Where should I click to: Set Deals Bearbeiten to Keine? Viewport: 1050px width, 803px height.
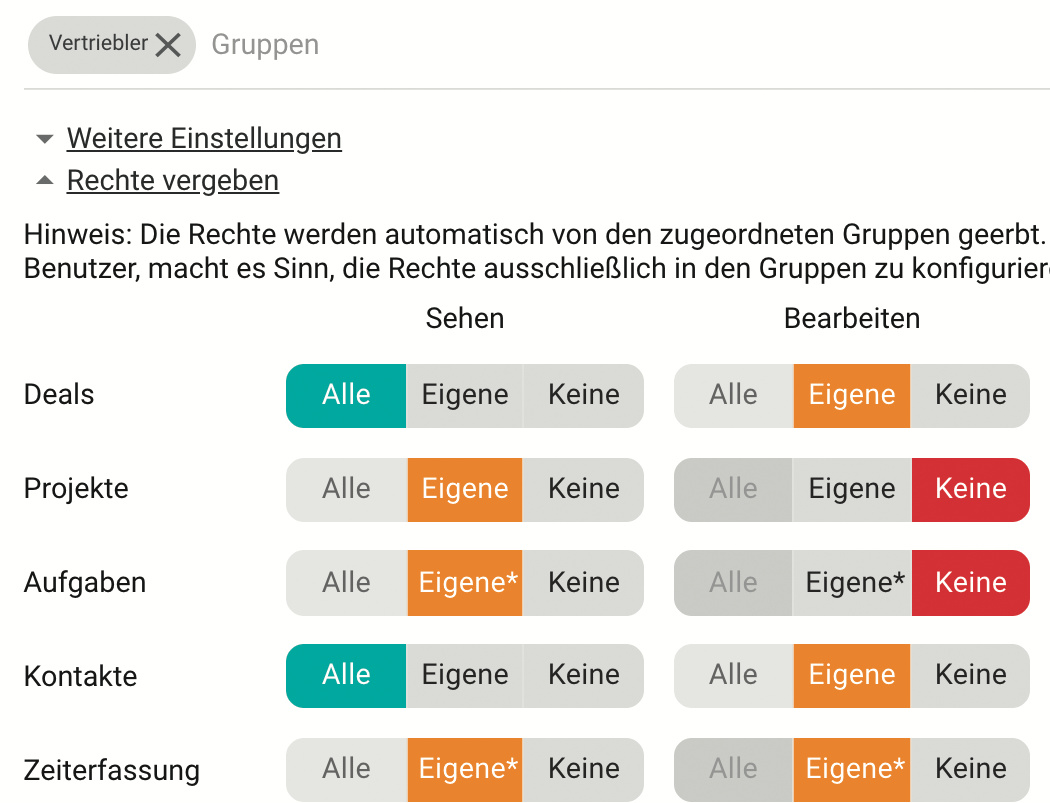pos(970,395)
